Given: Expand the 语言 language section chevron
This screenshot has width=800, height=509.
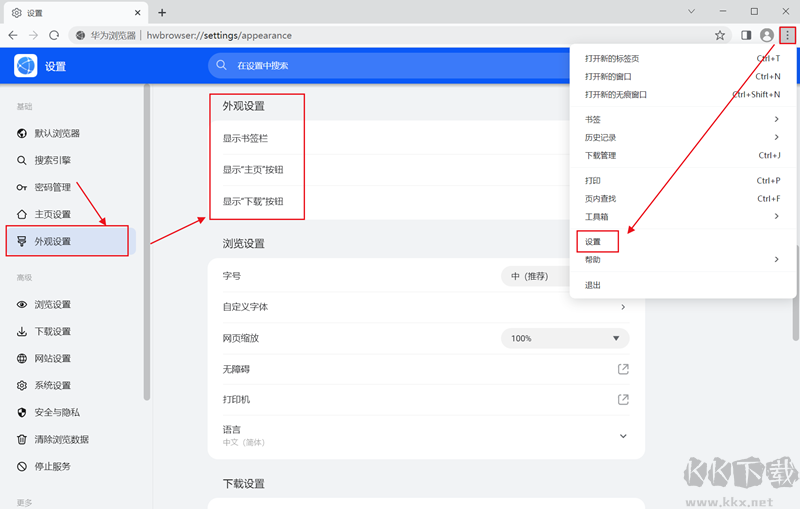Looking at the screenshot, I should click(623, 436).
